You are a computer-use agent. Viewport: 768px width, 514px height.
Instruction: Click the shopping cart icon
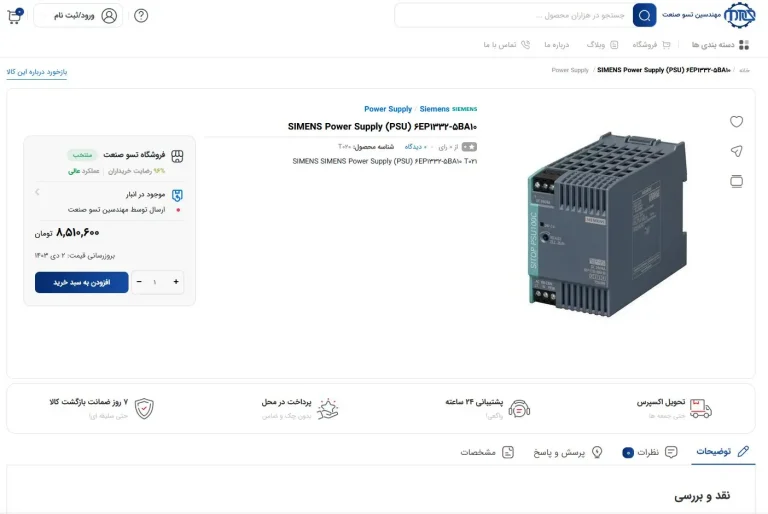tap(14, 16)
